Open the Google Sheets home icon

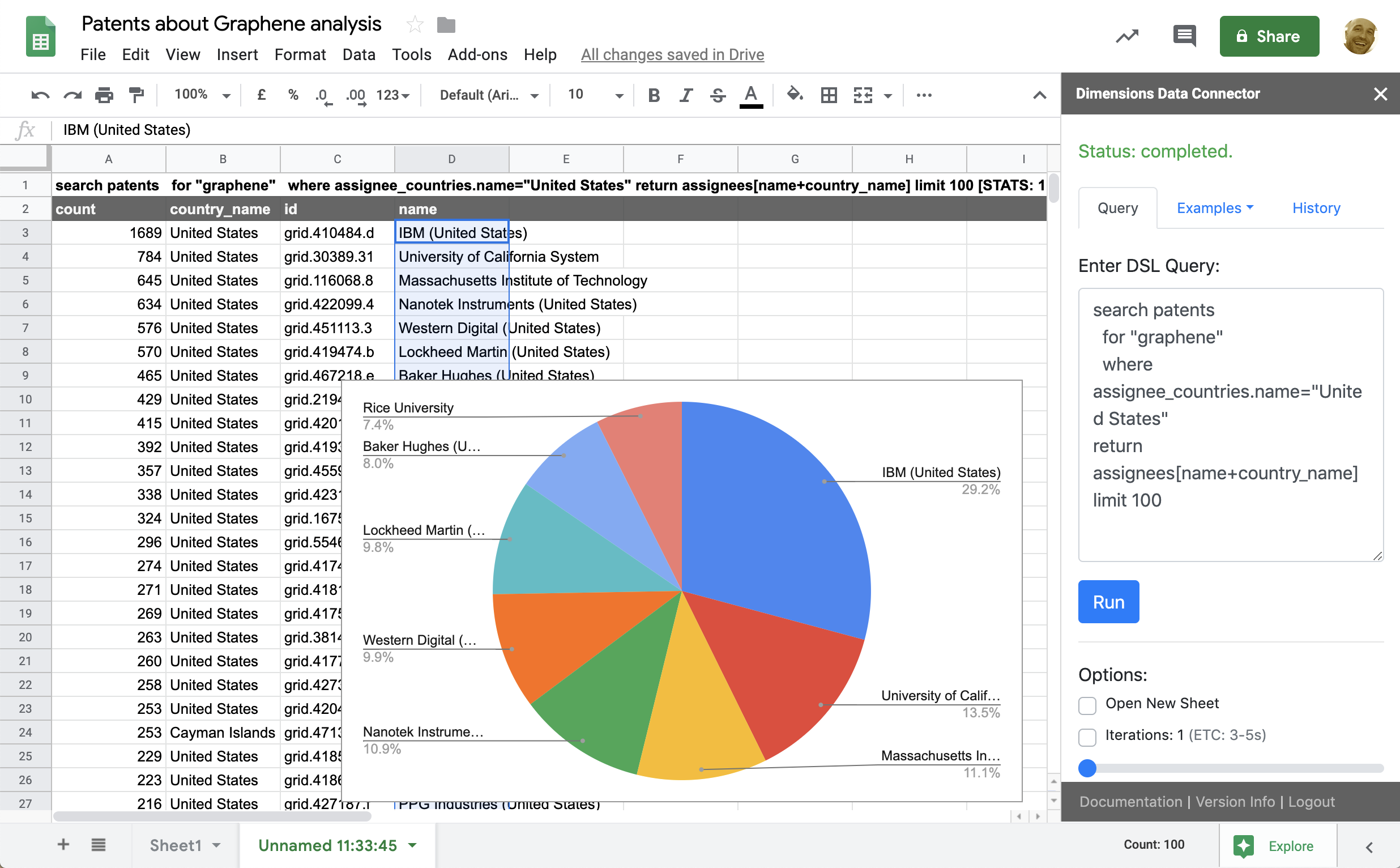point(41,37)
